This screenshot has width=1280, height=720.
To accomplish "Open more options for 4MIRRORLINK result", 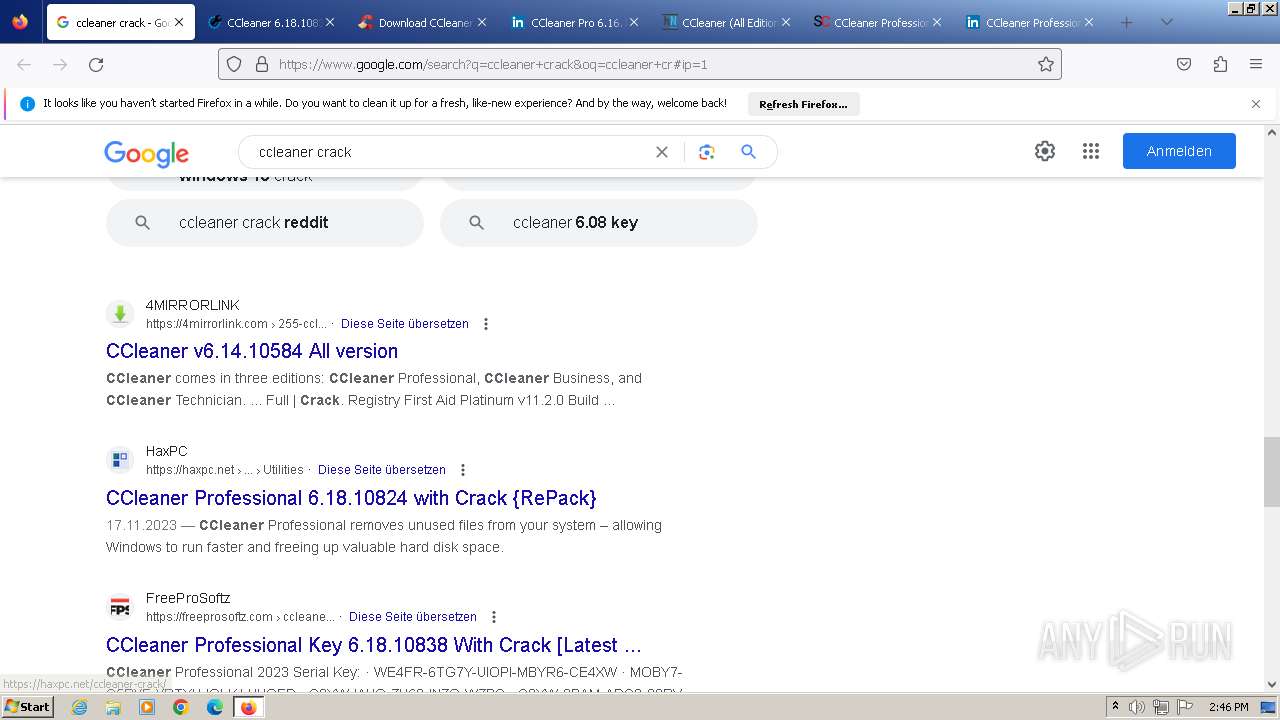I will click(x=486, y=324).
